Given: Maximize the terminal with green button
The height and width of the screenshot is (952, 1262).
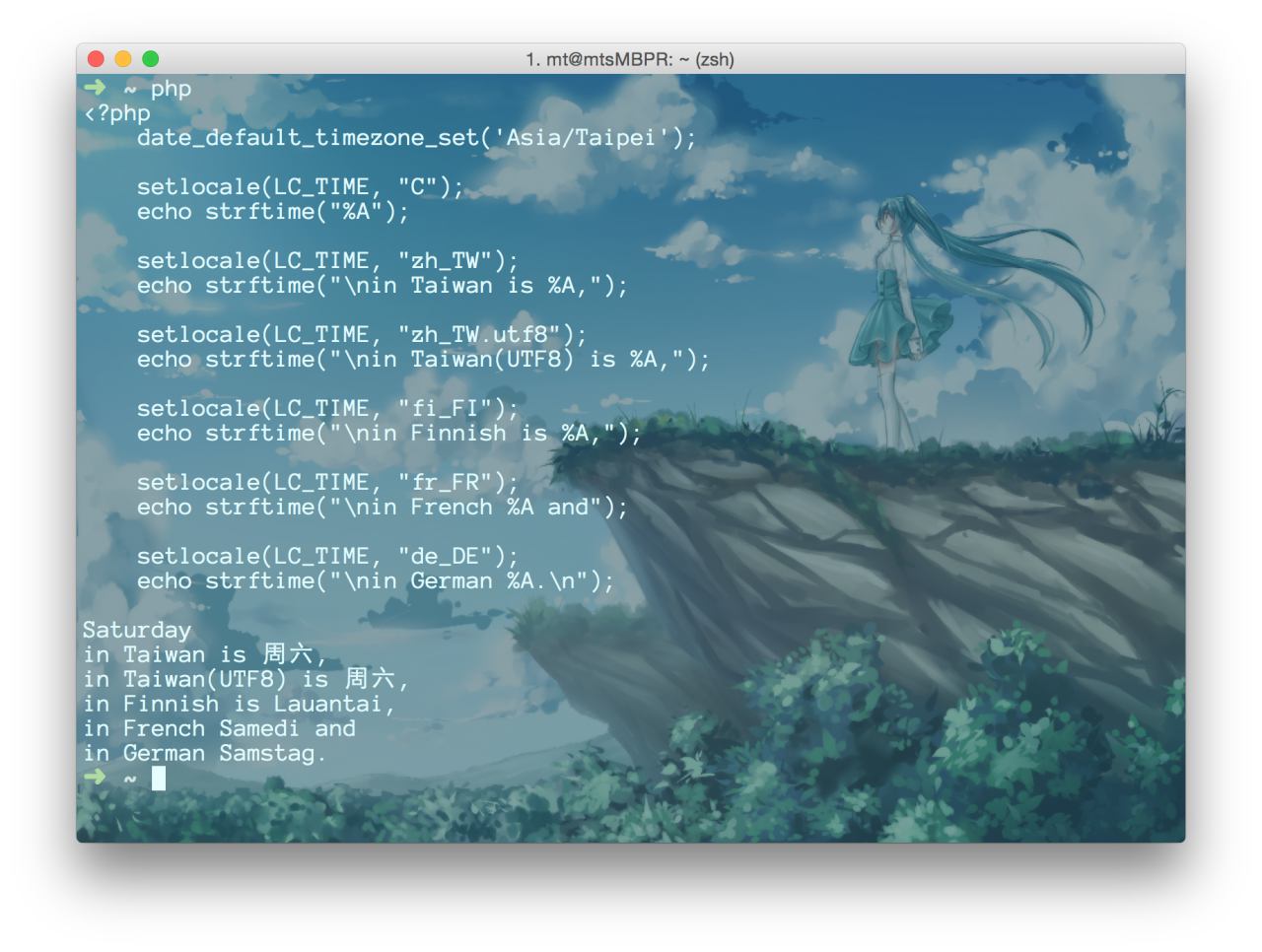Looking at the screenshot, I should [x=150, y=59].
